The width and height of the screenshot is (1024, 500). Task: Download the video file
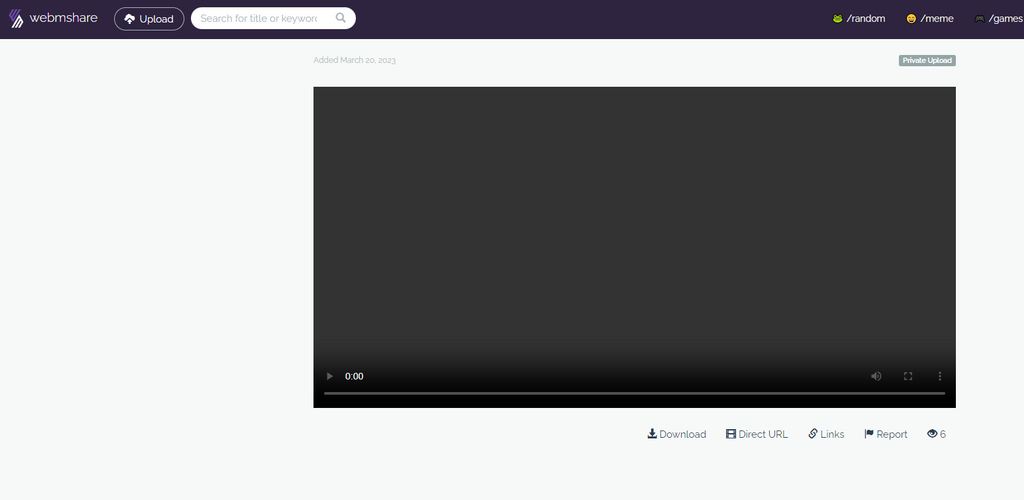[677, 434]
